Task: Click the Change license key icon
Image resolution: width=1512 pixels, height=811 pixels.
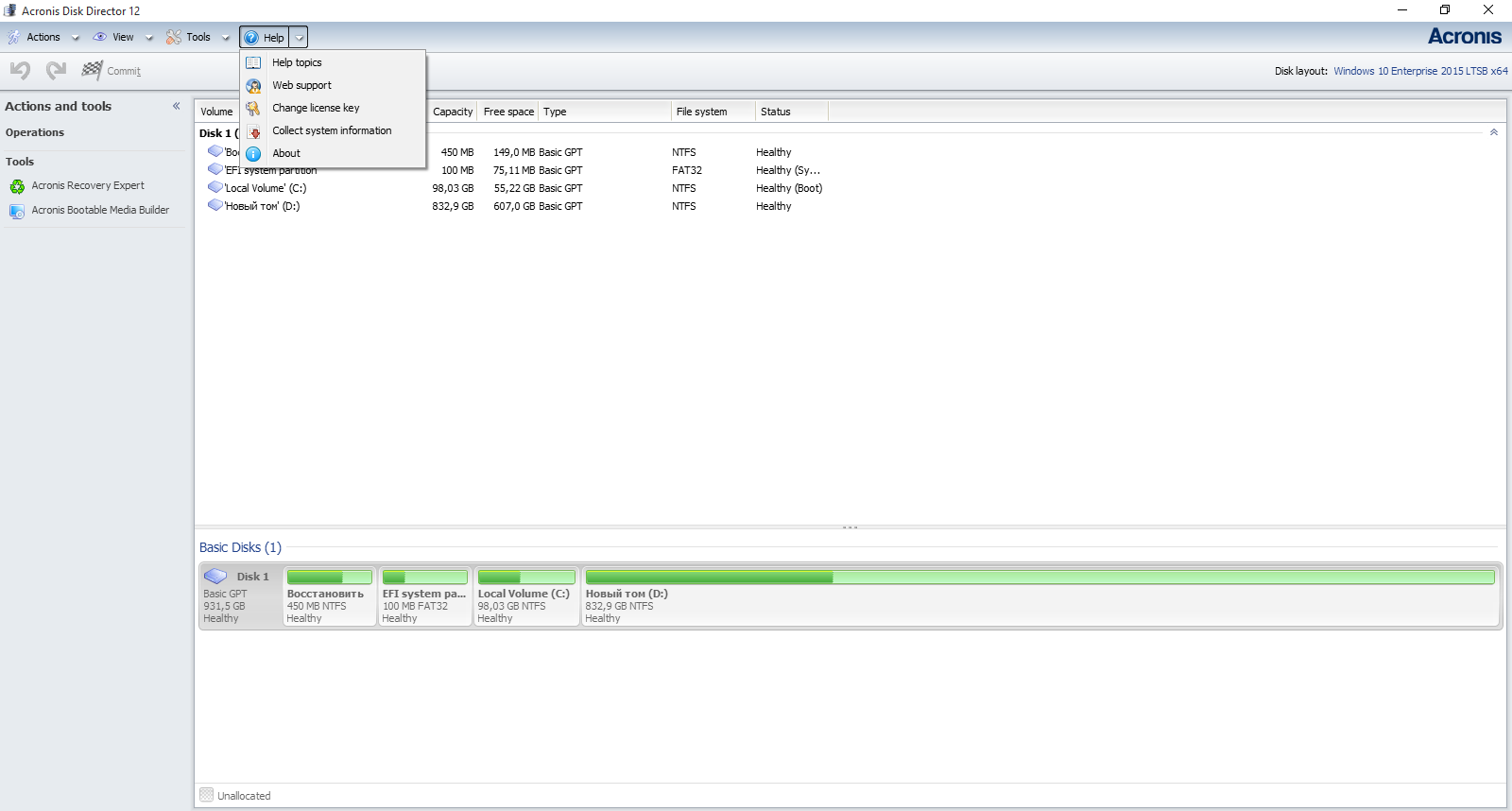Action: click(253, 108)
